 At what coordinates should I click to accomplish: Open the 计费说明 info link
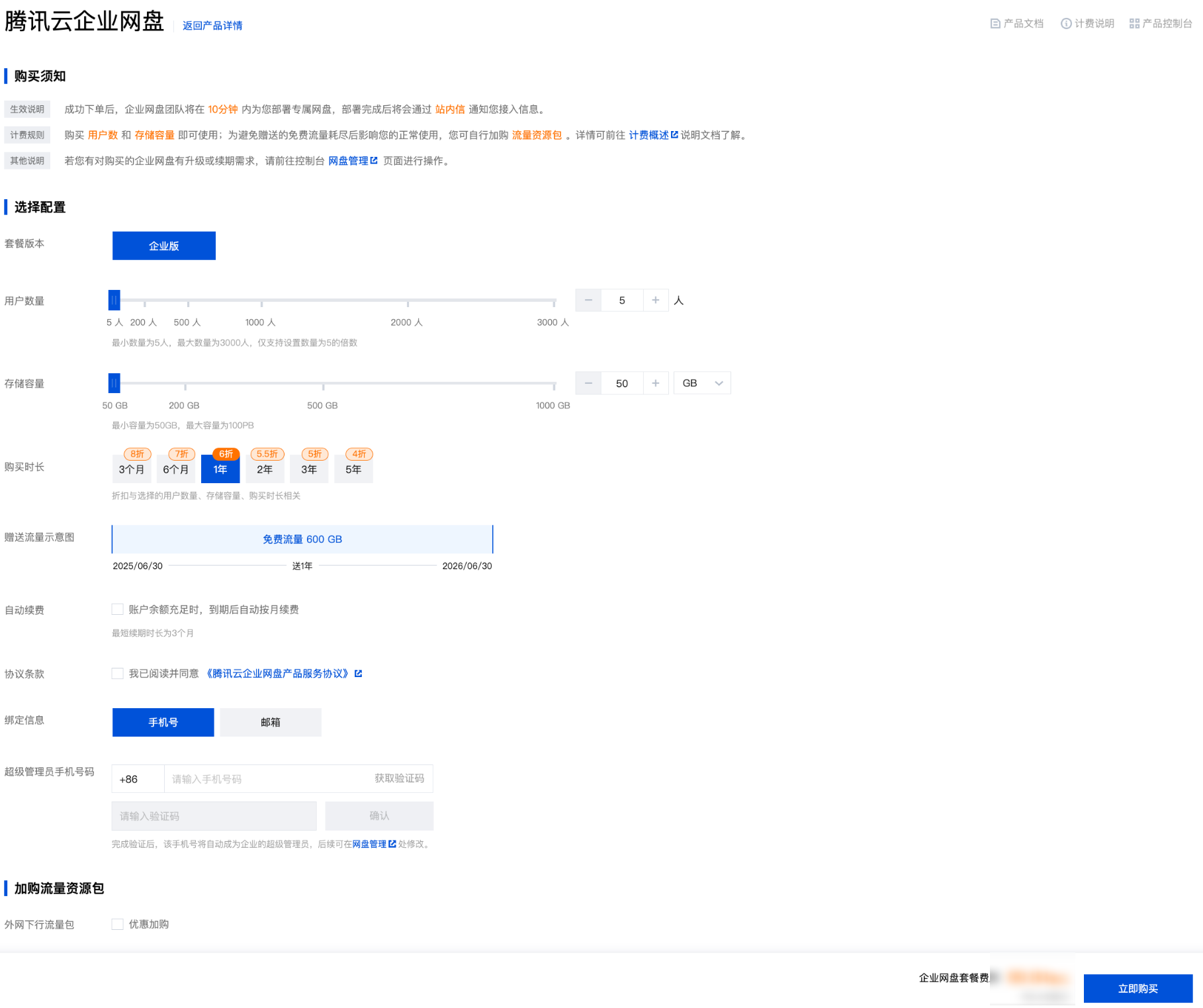1088,24
